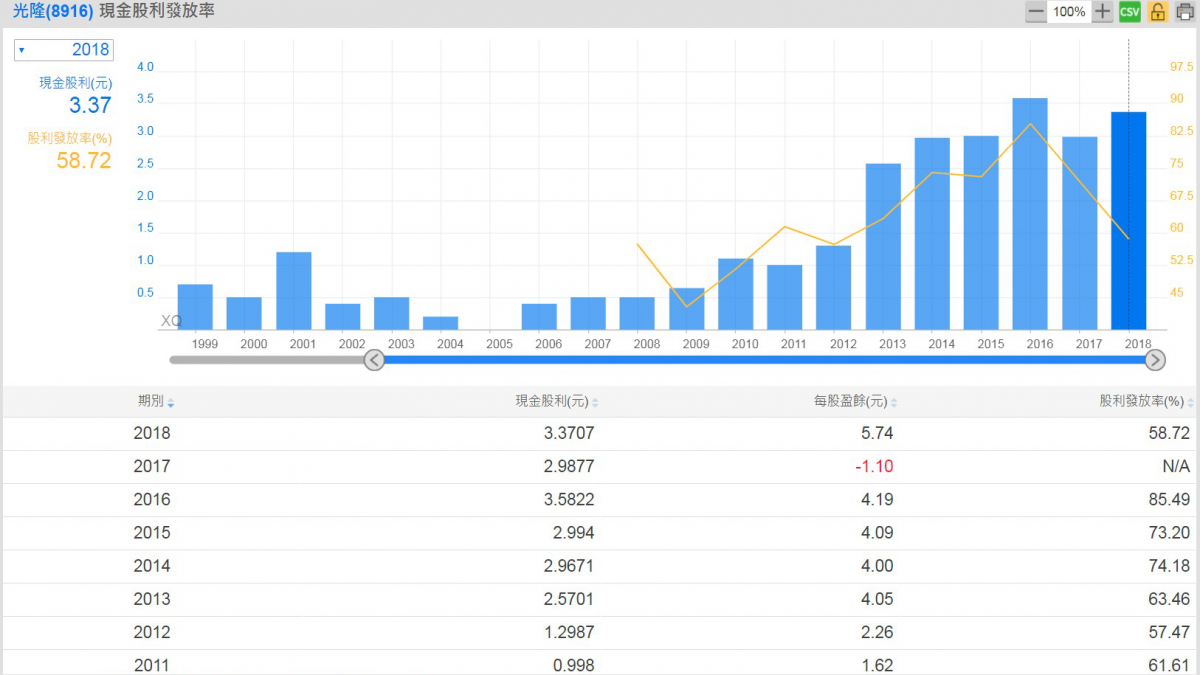Image resolution: width=1200 pixels, height=675 pixels.
Task: Click negative EPS value -1.10
Action: click(x=874, y=466)
